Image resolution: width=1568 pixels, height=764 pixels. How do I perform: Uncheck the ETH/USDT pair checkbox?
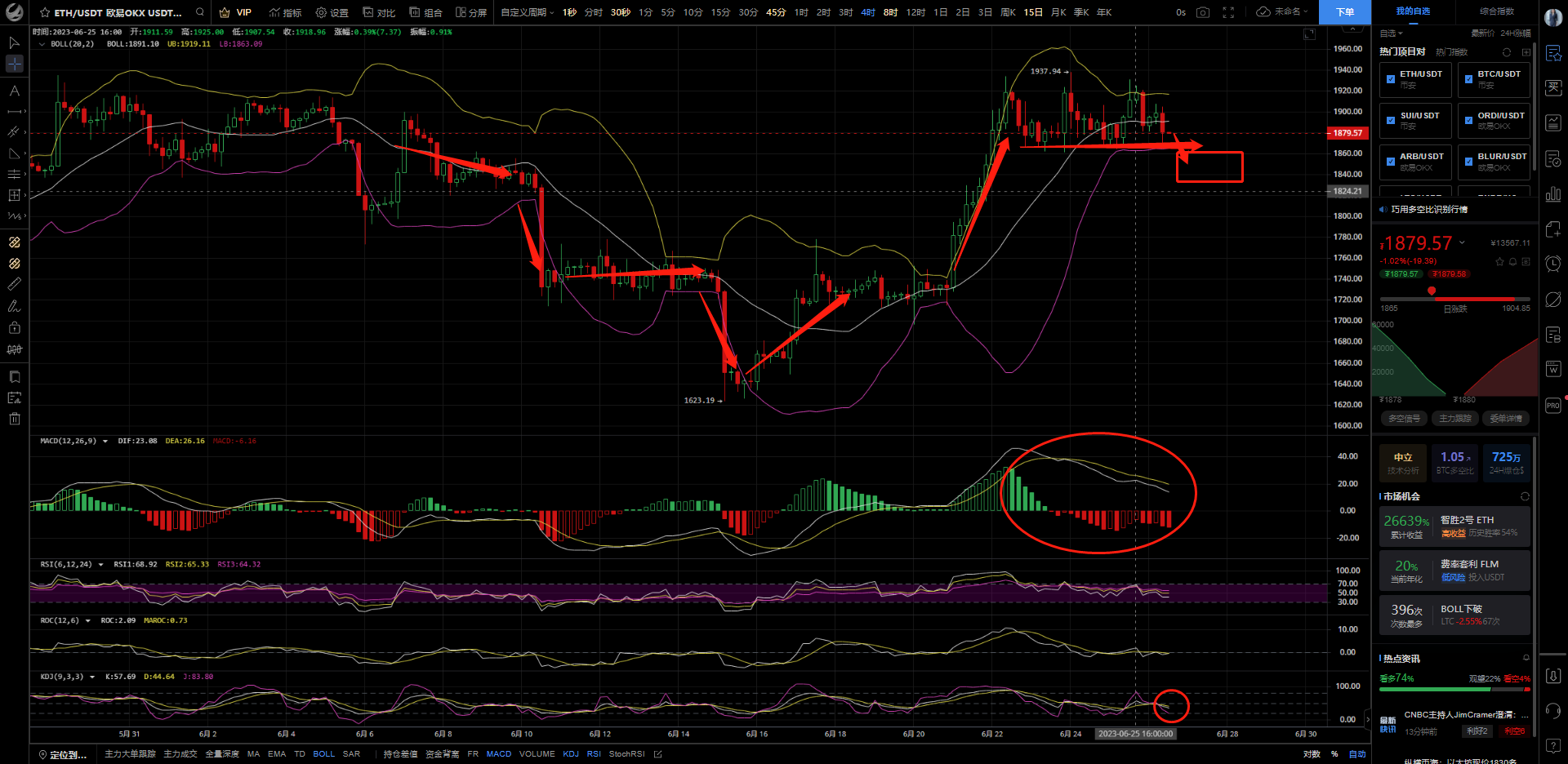click(1391, 79)
